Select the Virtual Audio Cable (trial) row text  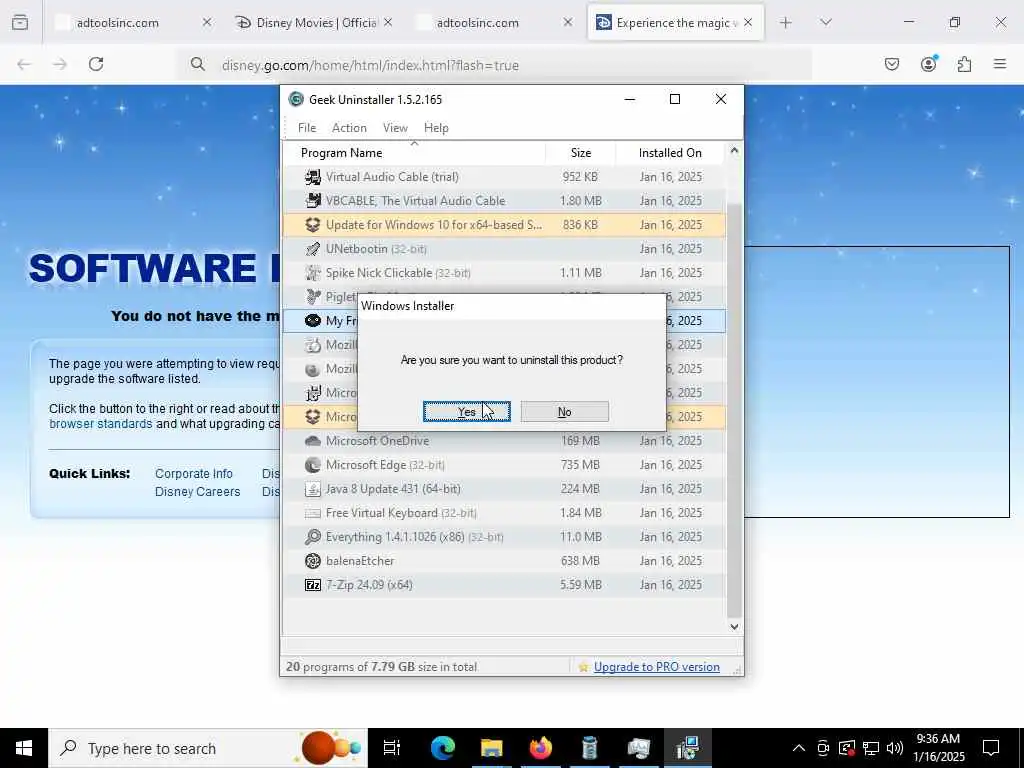pos(392,177)
